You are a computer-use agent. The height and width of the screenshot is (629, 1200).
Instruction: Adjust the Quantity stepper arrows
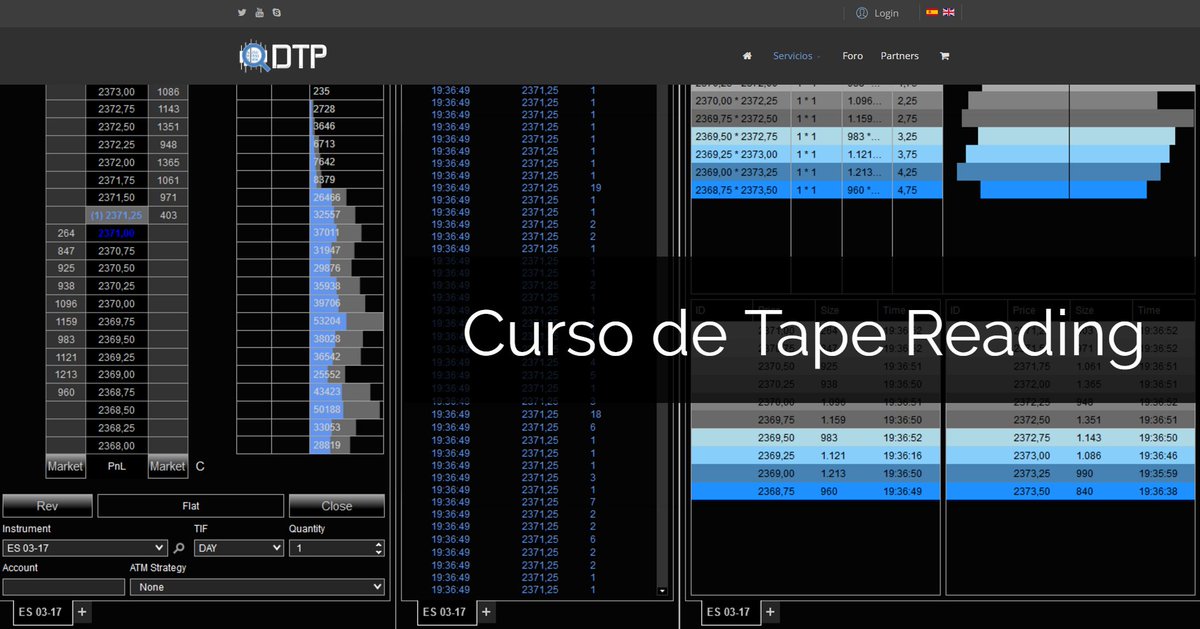(378, 548)
